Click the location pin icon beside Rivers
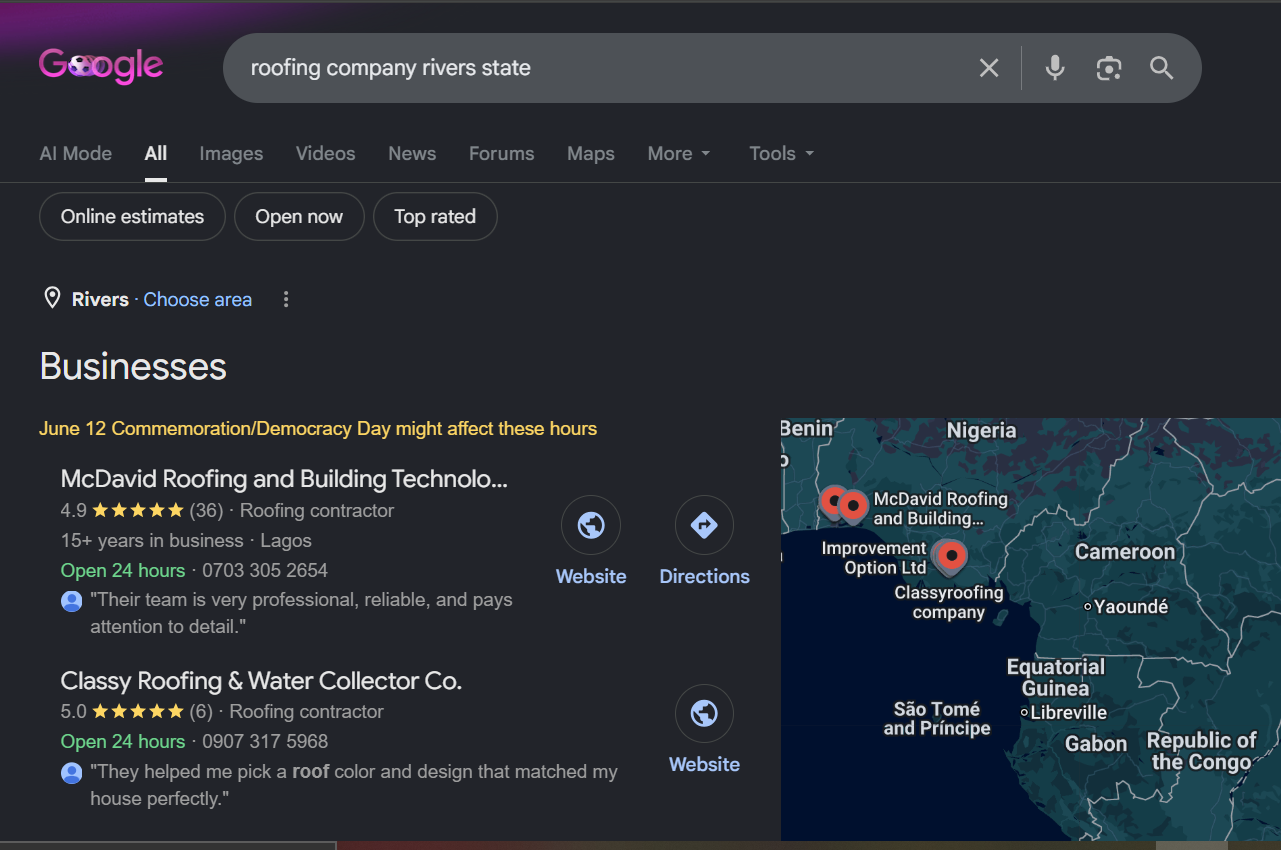1281x850 pixels. pyautogui.click(x=52, y=298)
